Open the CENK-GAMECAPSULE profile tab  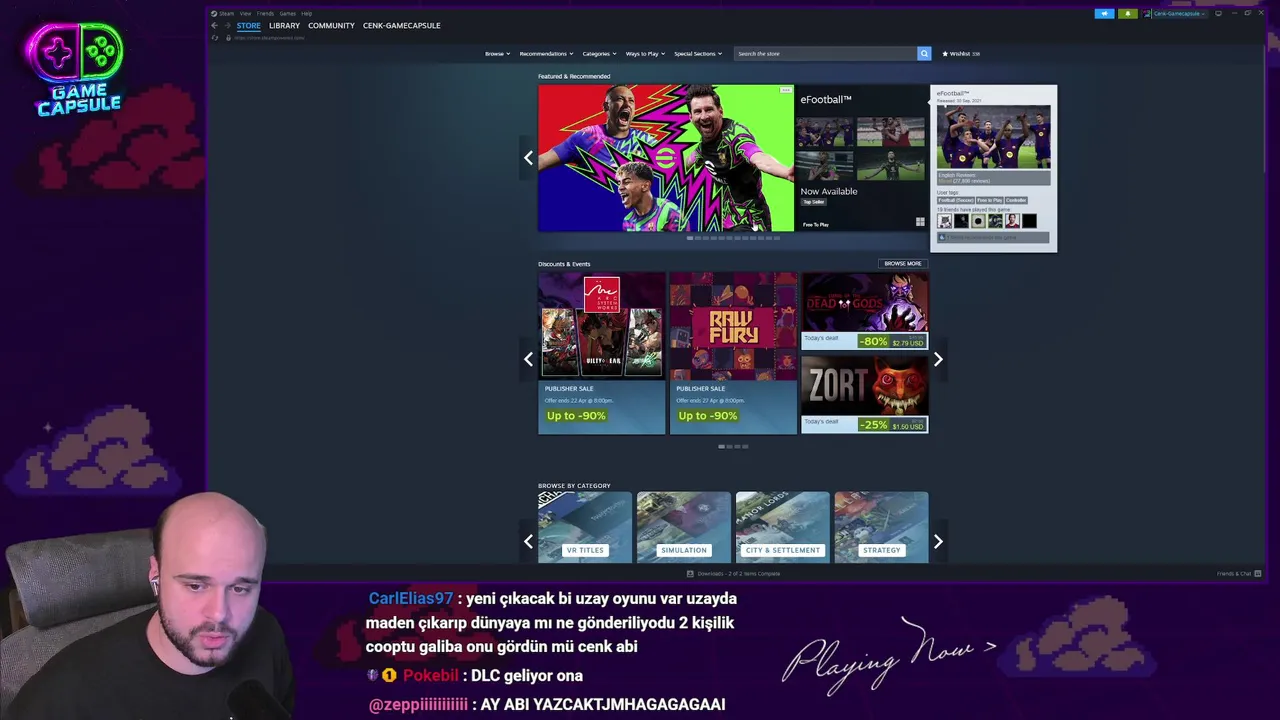[x=401, y=25]
